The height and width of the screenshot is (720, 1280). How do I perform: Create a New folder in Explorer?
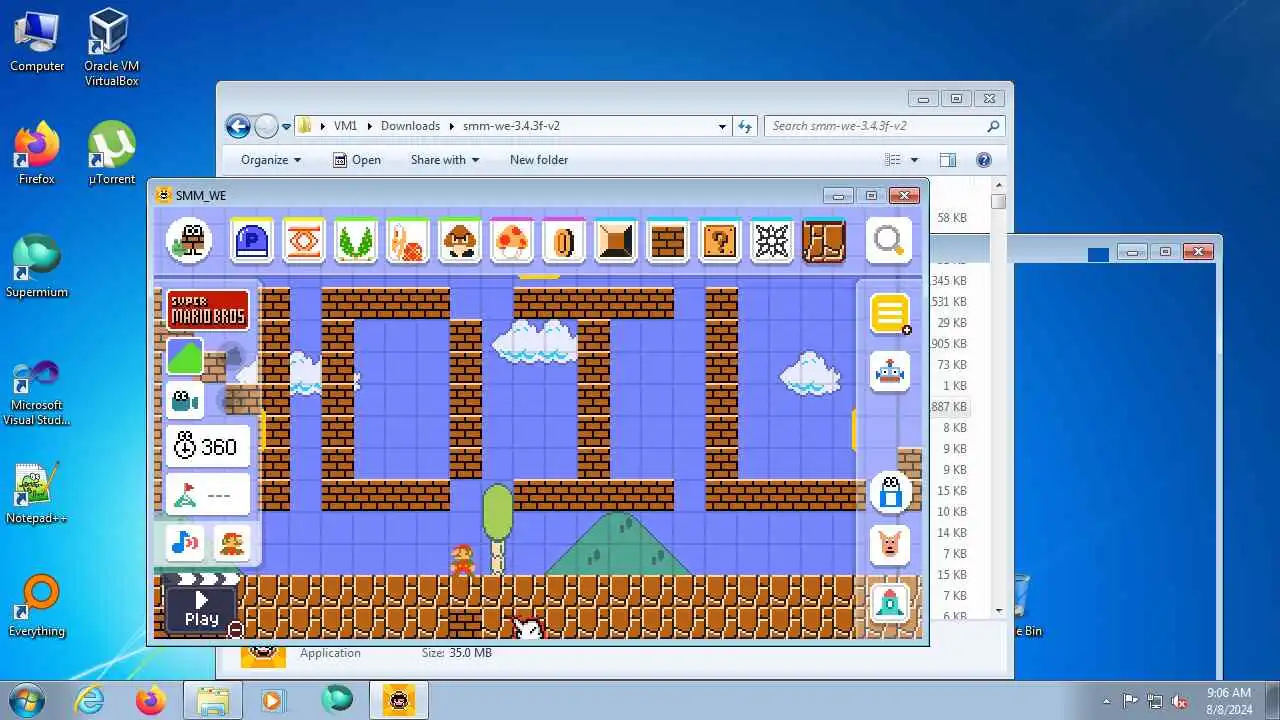click(x=539, y=160)
